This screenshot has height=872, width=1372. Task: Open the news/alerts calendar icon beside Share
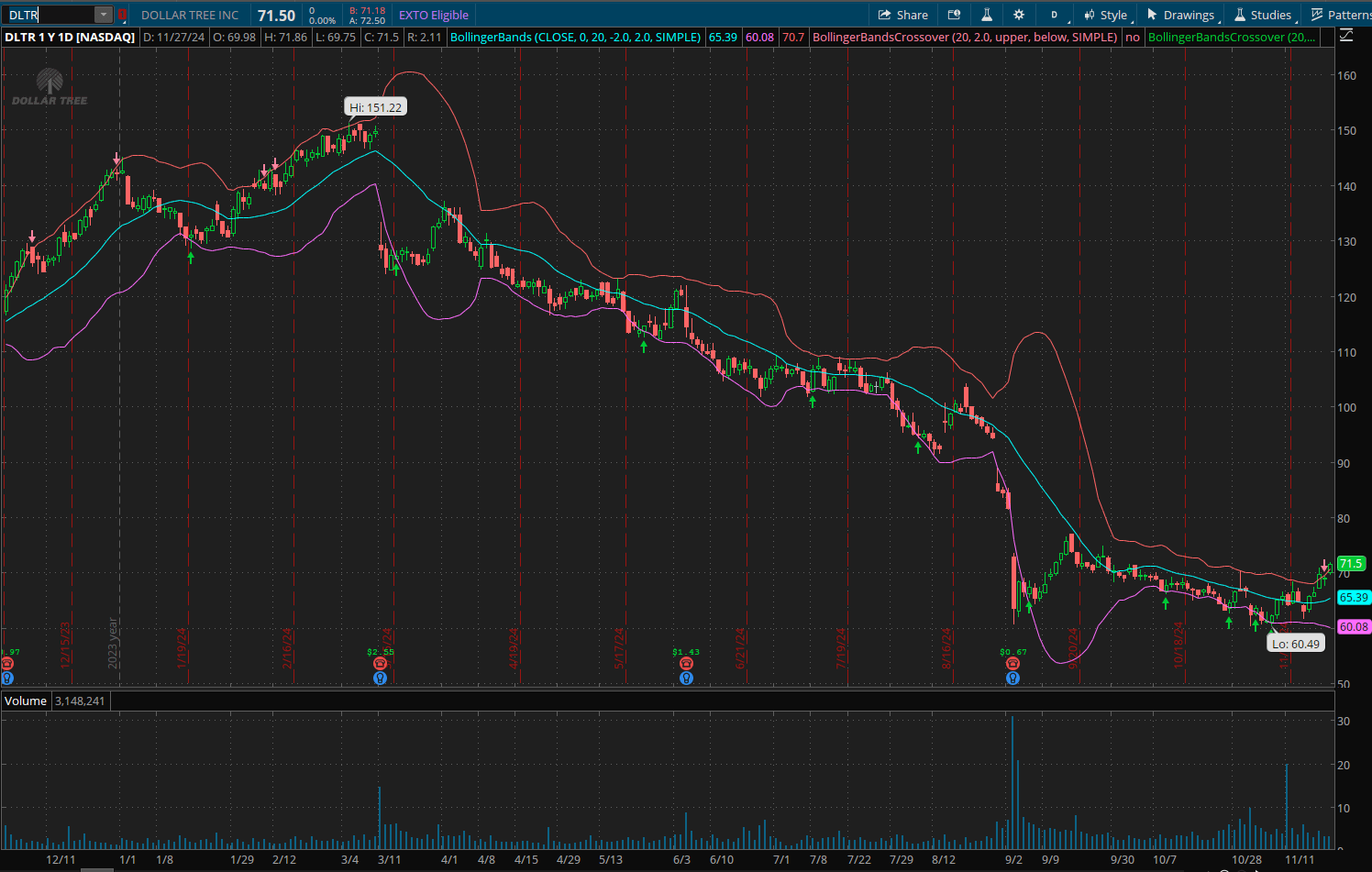point(954,15)
